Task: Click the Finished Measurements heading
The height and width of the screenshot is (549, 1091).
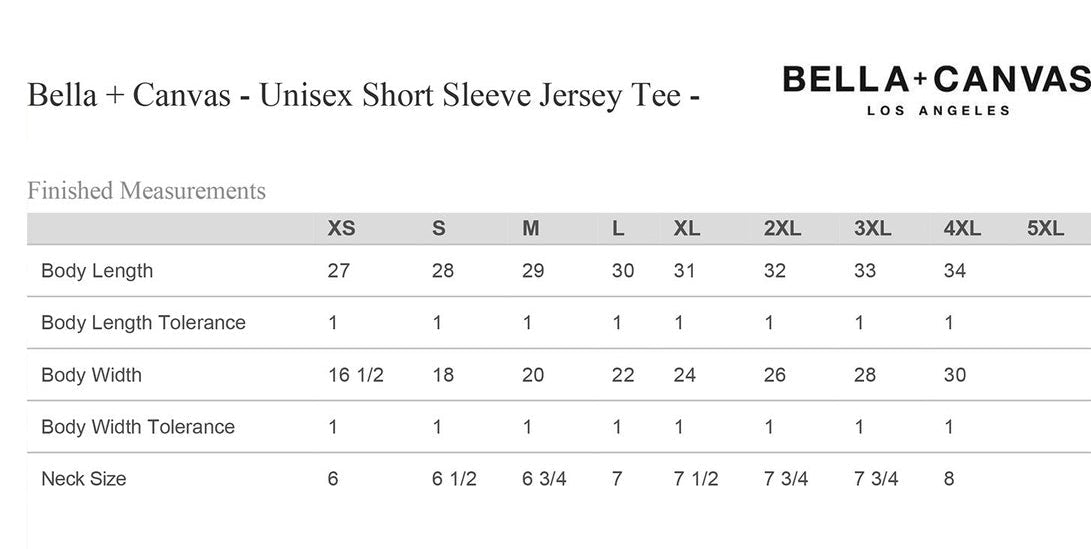Action: tap(146, 190)
